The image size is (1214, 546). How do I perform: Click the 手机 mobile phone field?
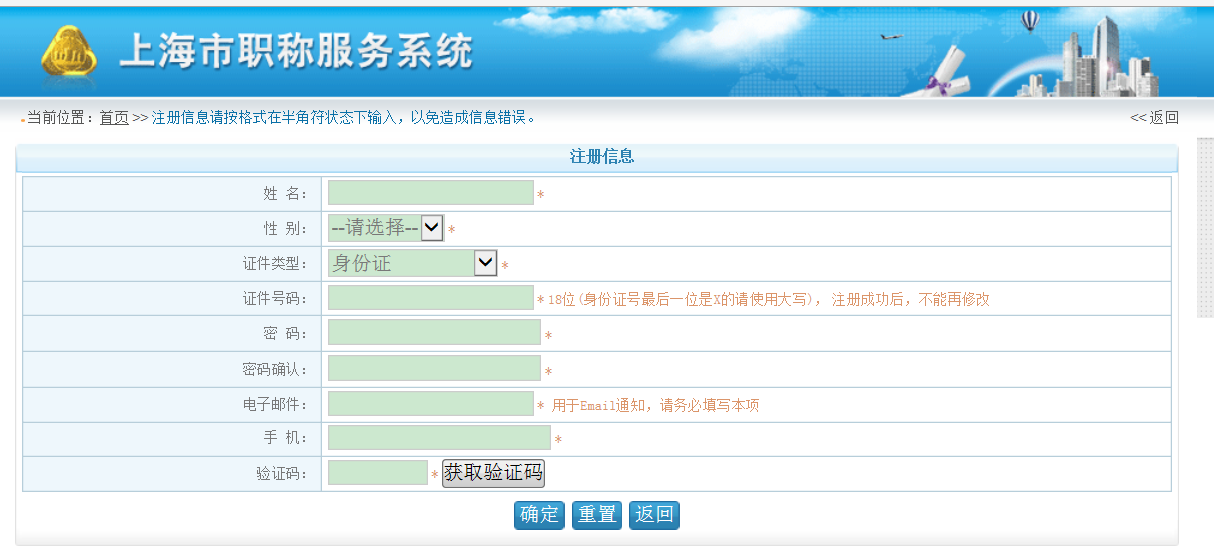(439, 438)
